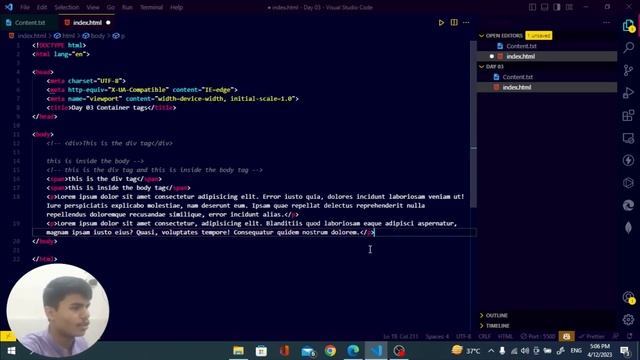Open Google Chrome from the taskbar
This screenshot has width=640, height=360.
[x=330, y=351]
